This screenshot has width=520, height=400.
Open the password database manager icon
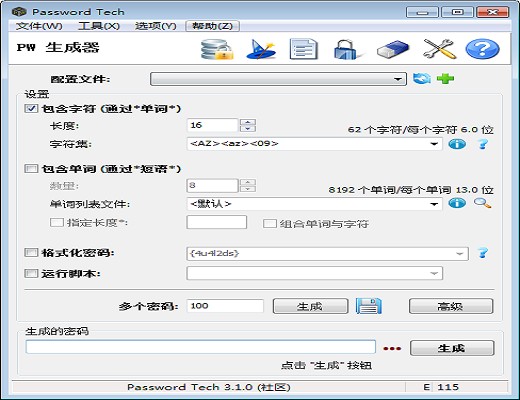point(217,49)
